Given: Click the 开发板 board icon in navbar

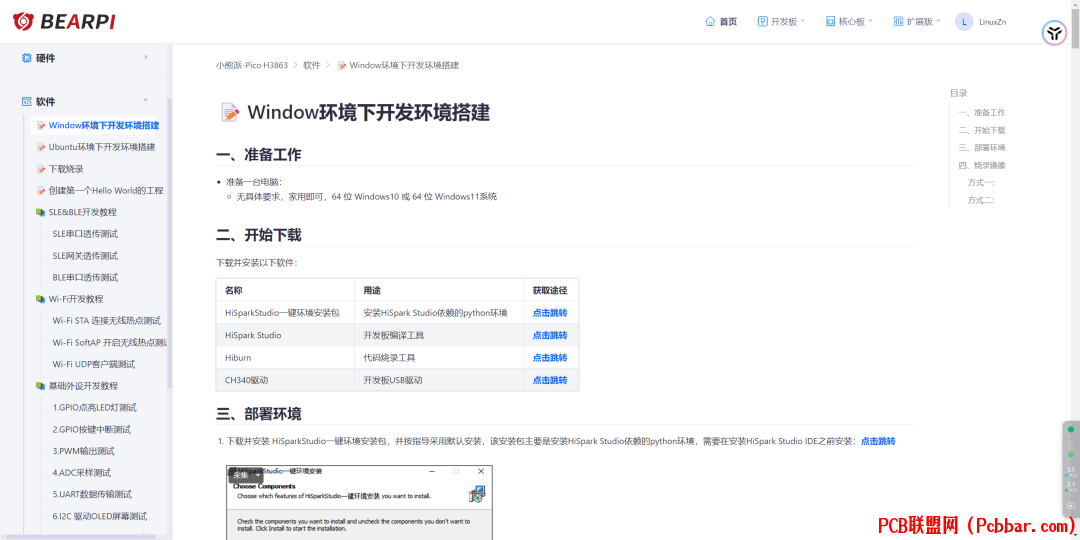Looking at the screenshot, I should click(x=762, y=21).
